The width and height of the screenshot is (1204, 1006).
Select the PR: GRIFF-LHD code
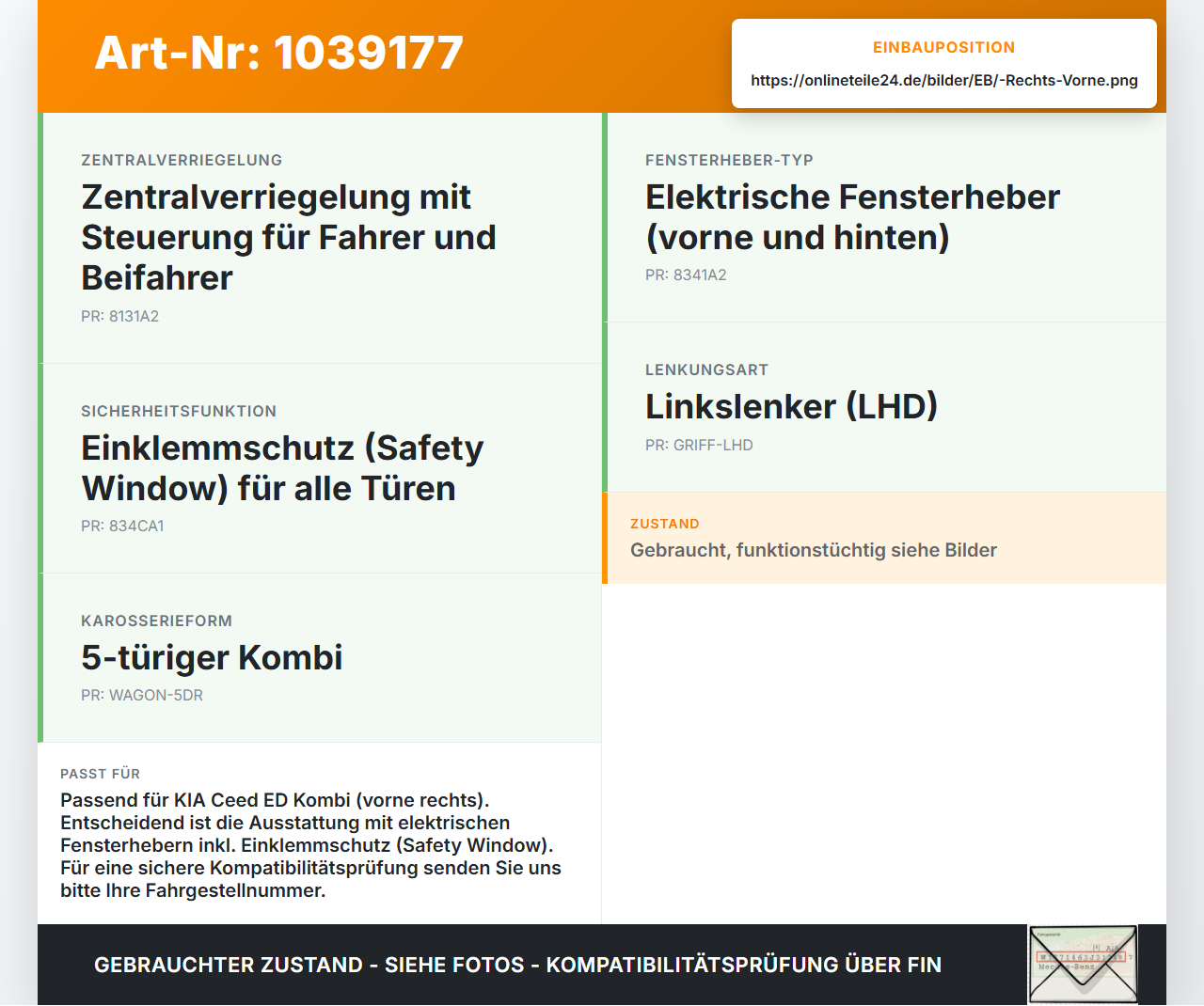(x=699, y=445)
